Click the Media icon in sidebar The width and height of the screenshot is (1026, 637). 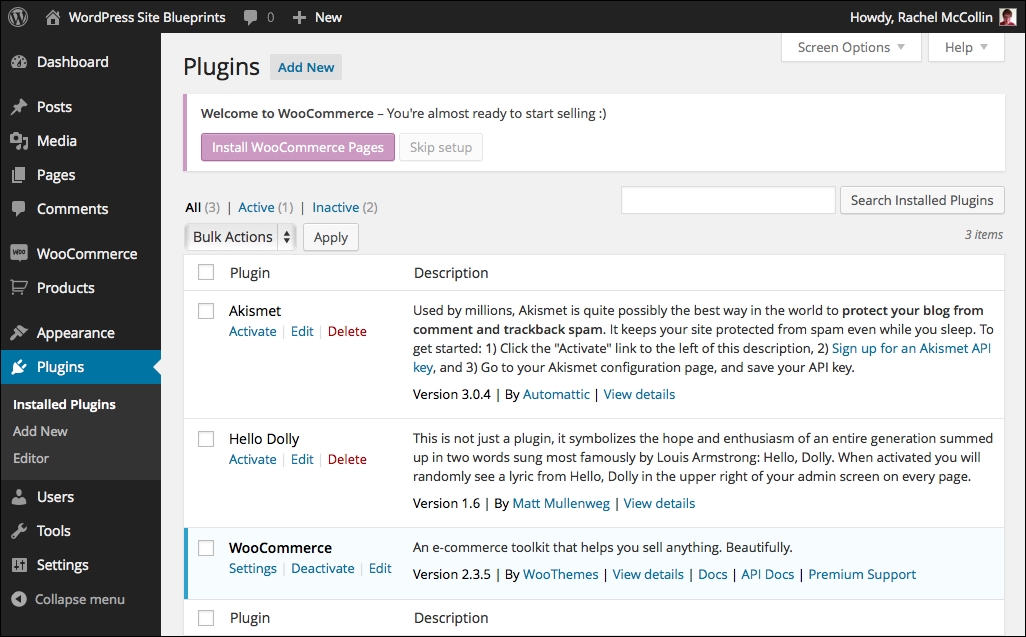19,141
